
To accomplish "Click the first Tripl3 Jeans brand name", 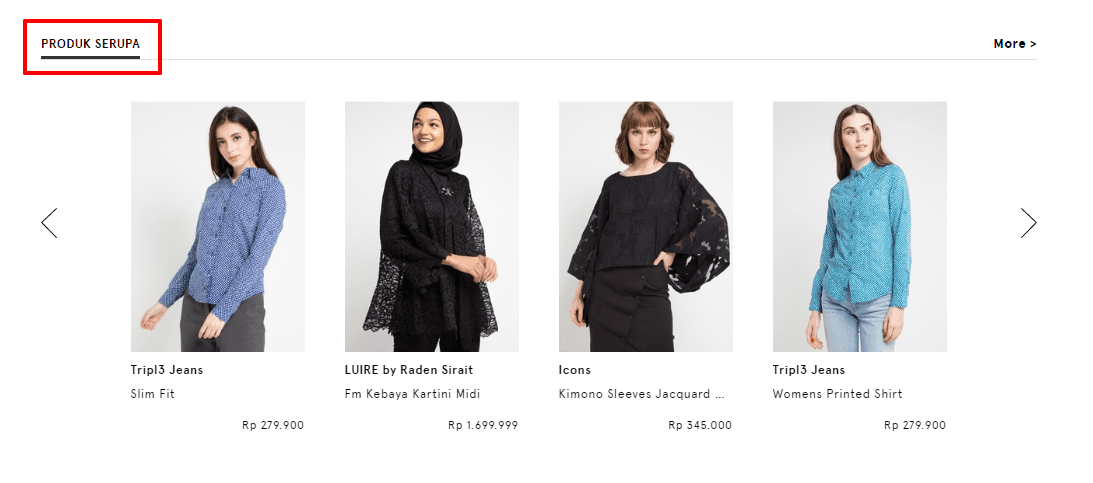I will [167, 370].
